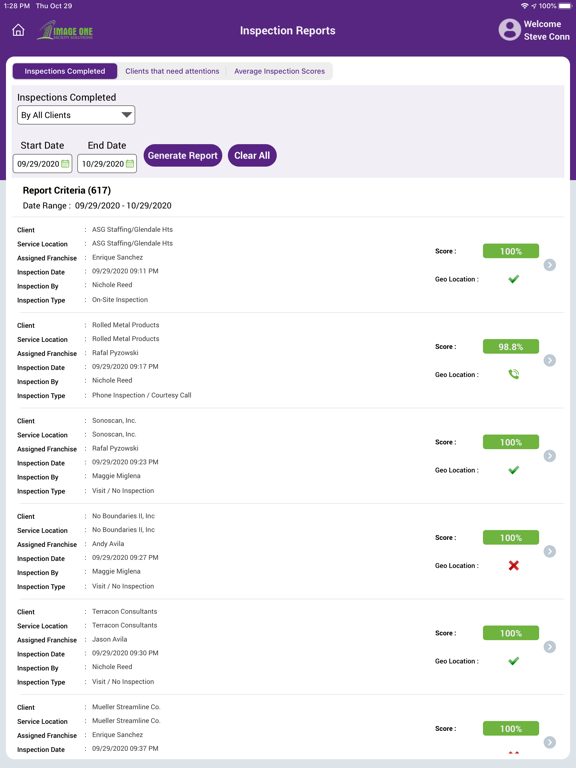Open ASG Staffing/Glendale Hts inspection arrow
The height and width of the screenshot is (768, 576).
coord(550,265)
